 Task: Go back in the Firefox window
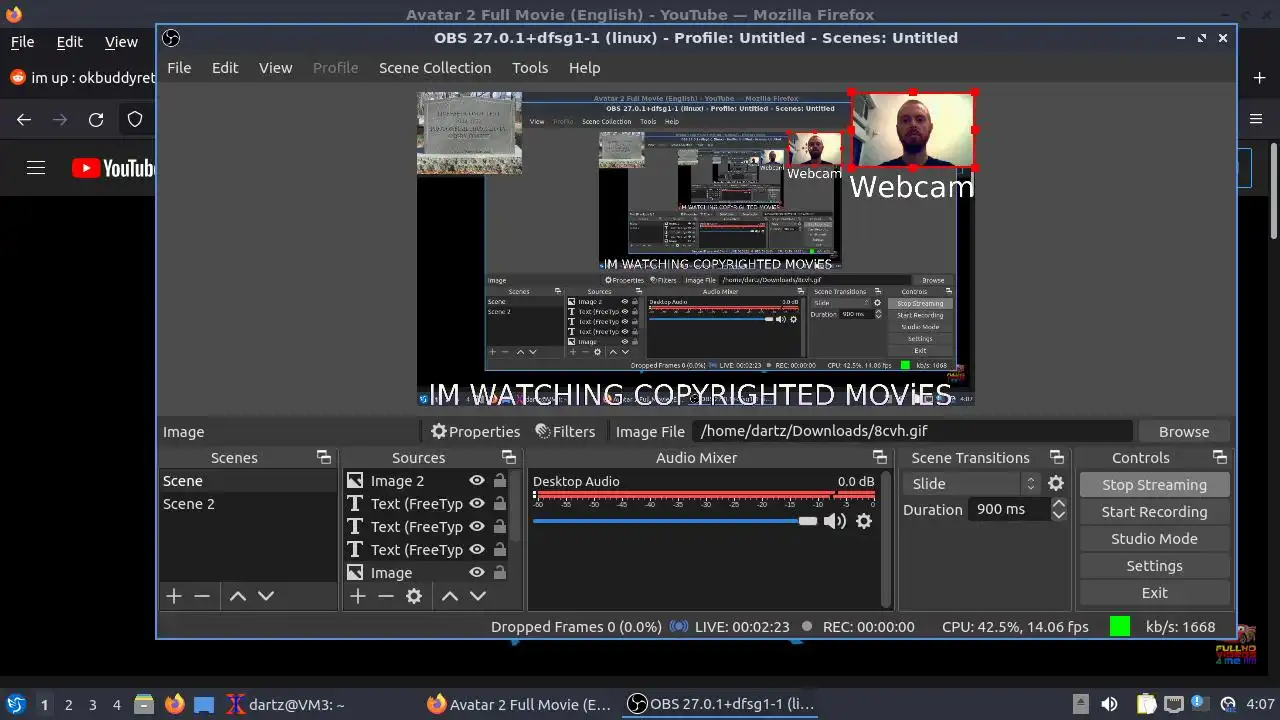(24, 120)
